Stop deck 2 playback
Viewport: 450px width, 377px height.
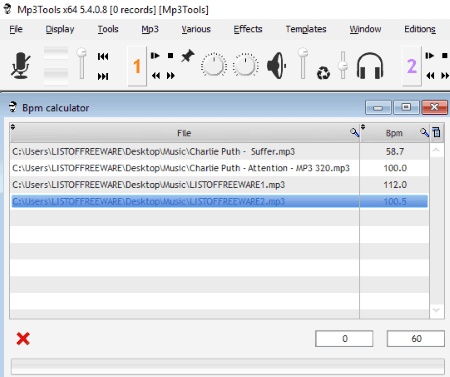coord(445,56)
